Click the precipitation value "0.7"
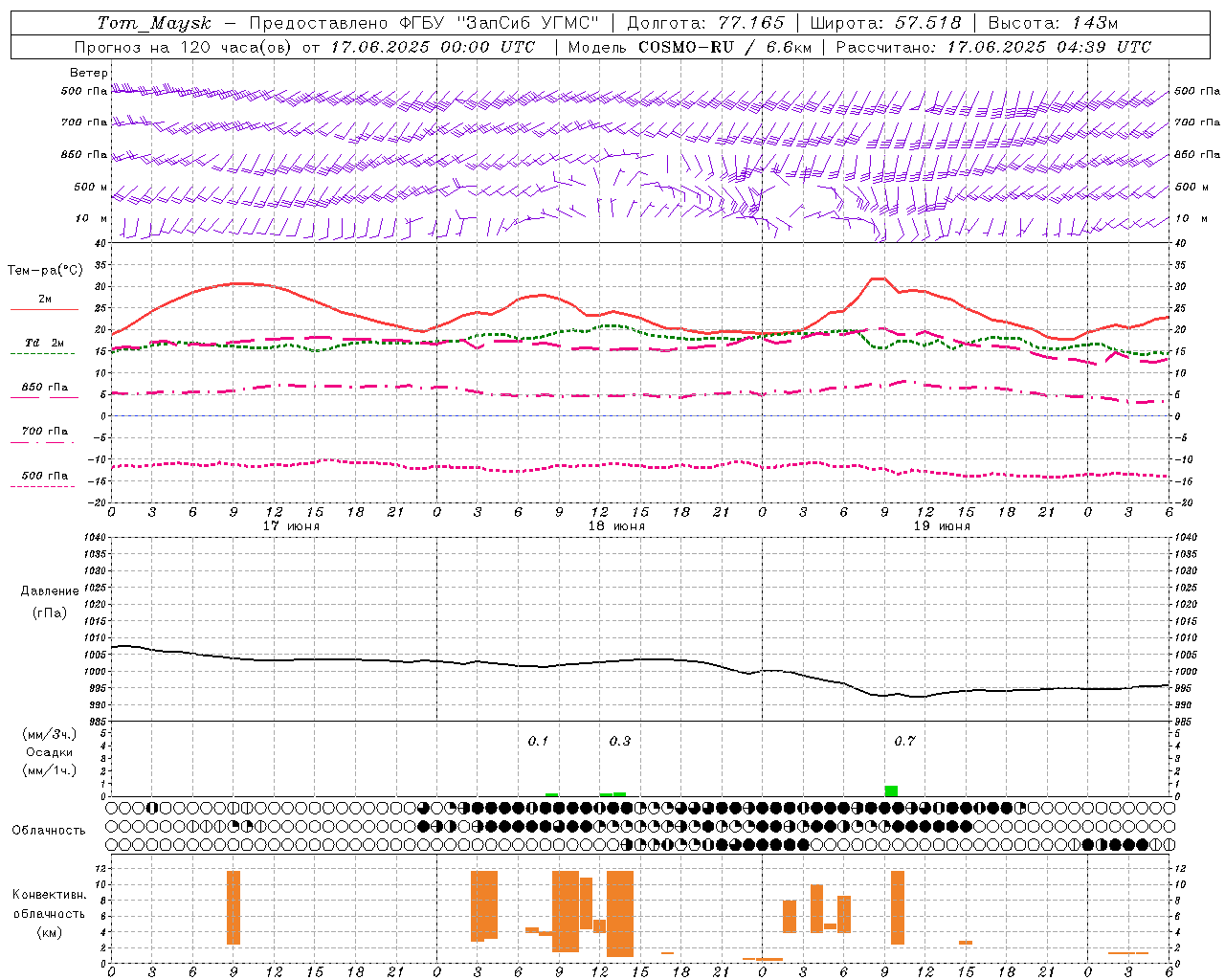Screen dimensions: 1225x980 904,741
